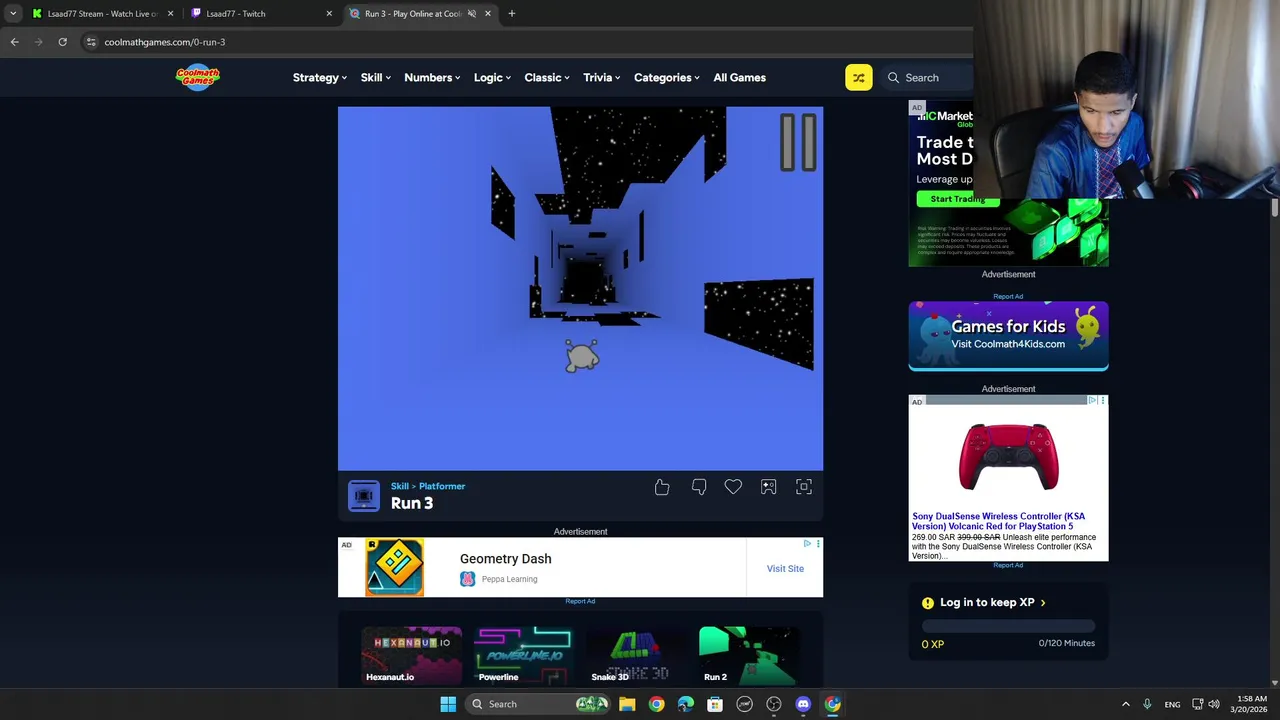This screenshot has height=720, width=1280.
Task: Click Report Ad under Geometry Dash banner
Action: coord(580,601)
